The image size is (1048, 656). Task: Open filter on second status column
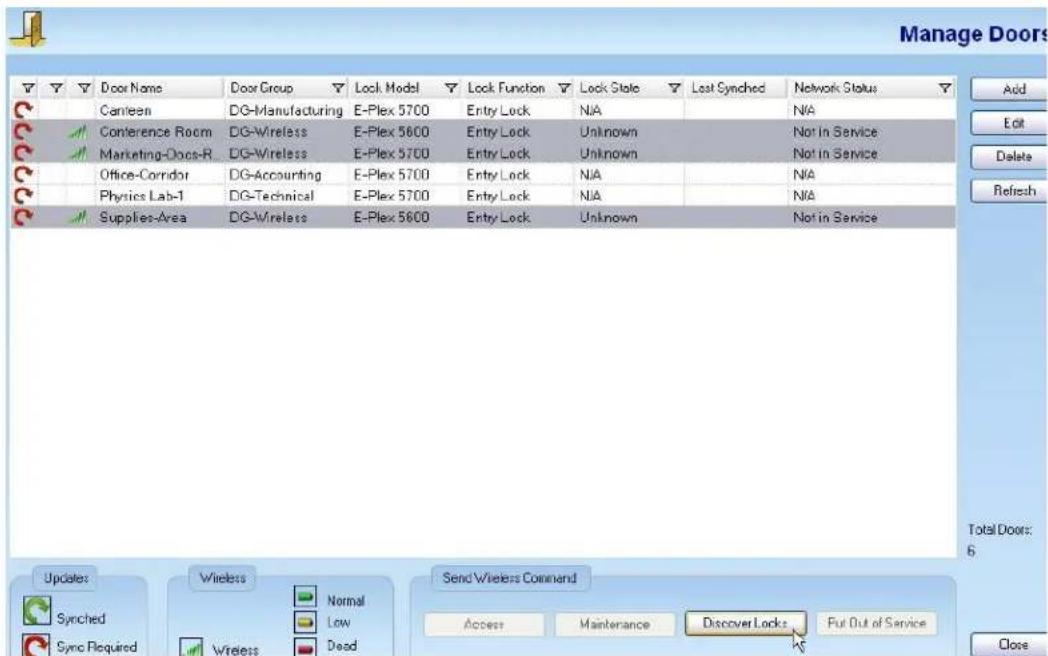point(56,88)
